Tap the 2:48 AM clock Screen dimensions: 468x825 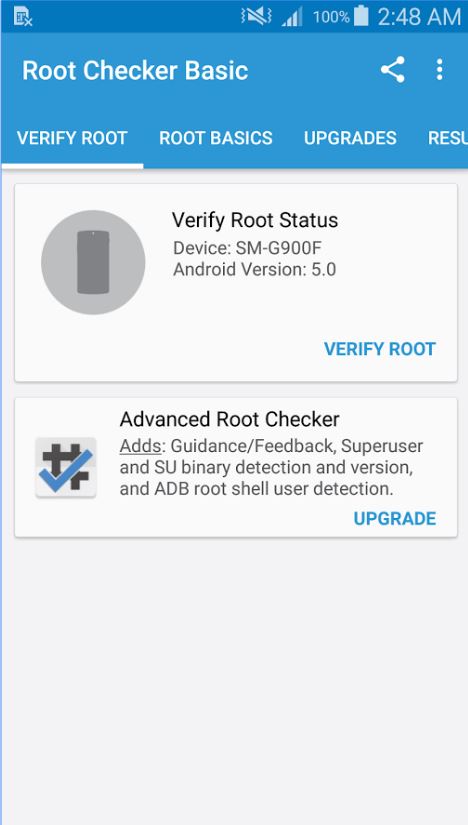(419, 17)
